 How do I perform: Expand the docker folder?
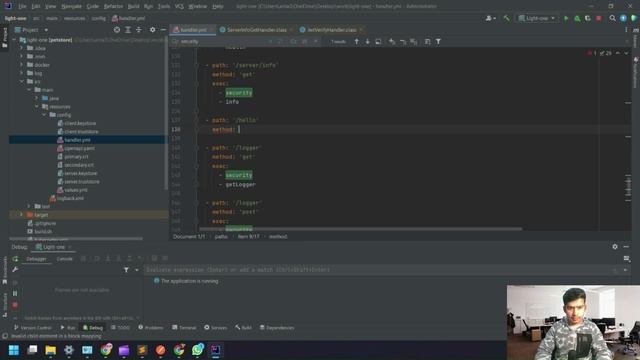click(22, 65)
